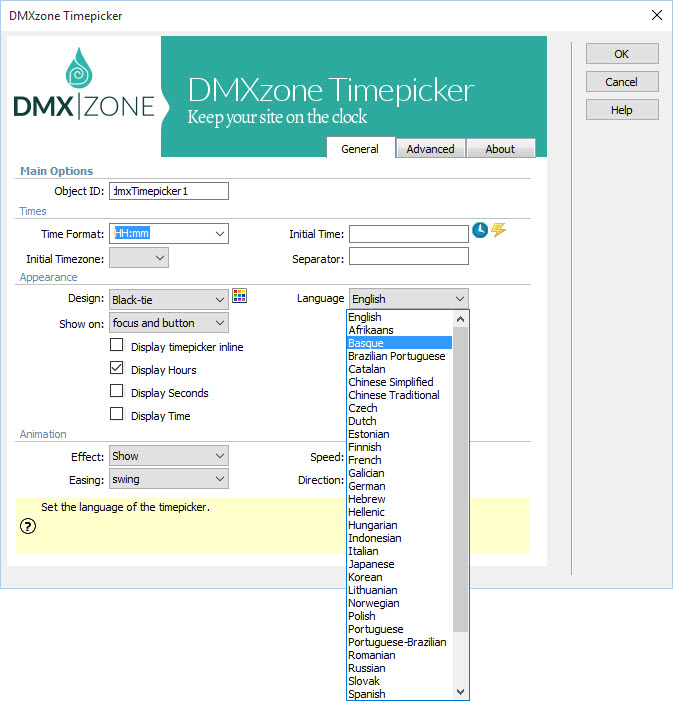673x710 pixels.
Task: Open the design color grid icon
Action: (240, 296)
